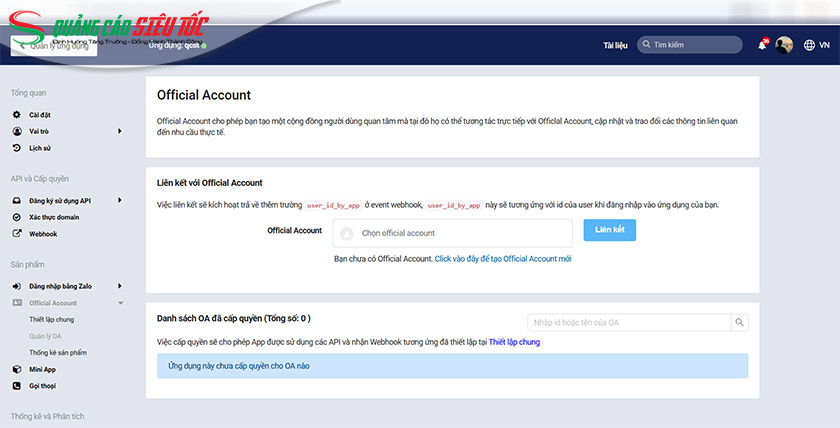The width and height of the screenshot is (840, 428).
Task: Click the Liên kết button
Action: pos(609,230)
